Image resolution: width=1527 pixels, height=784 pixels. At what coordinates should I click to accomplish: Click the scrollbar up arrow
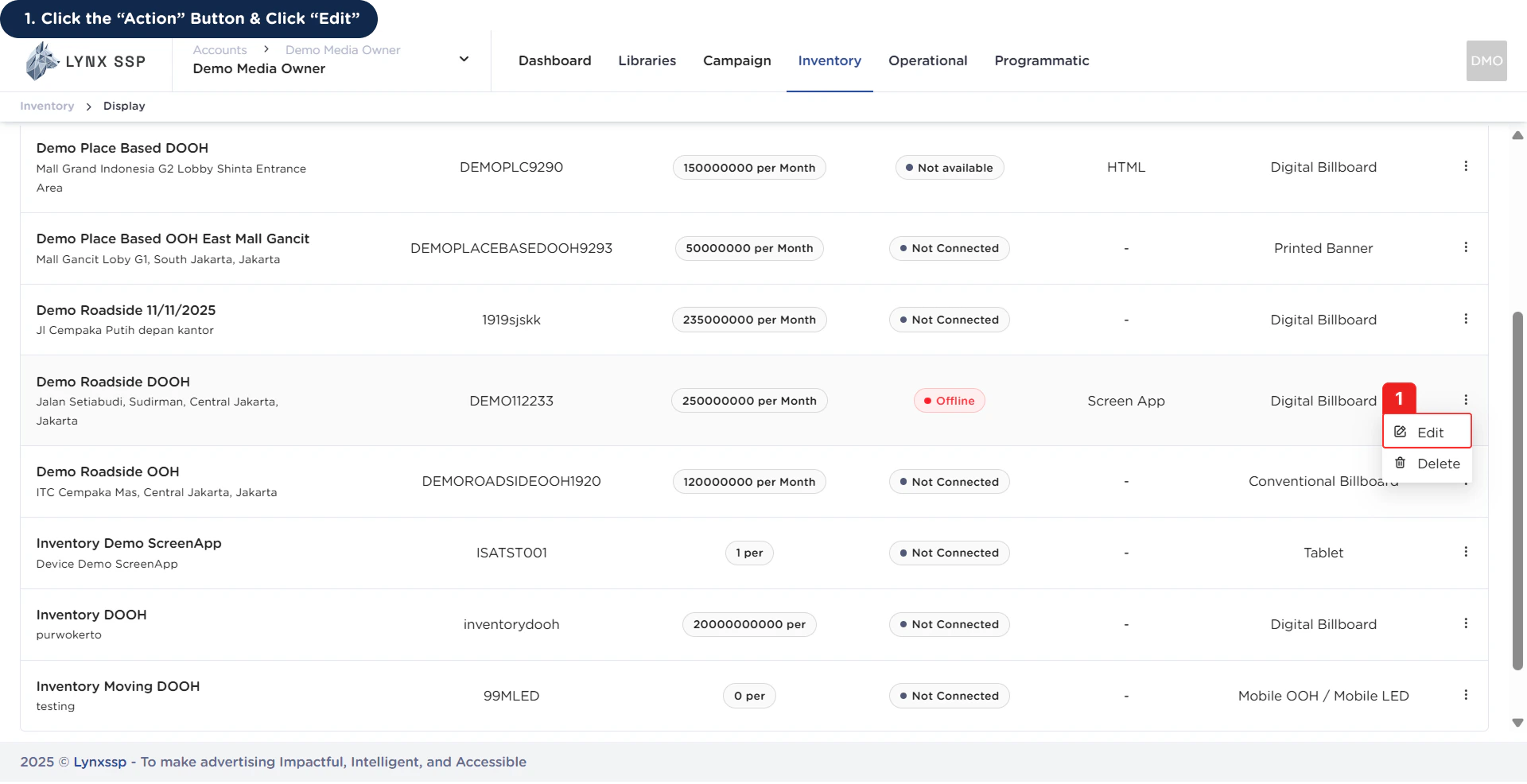click(1517, 135)
